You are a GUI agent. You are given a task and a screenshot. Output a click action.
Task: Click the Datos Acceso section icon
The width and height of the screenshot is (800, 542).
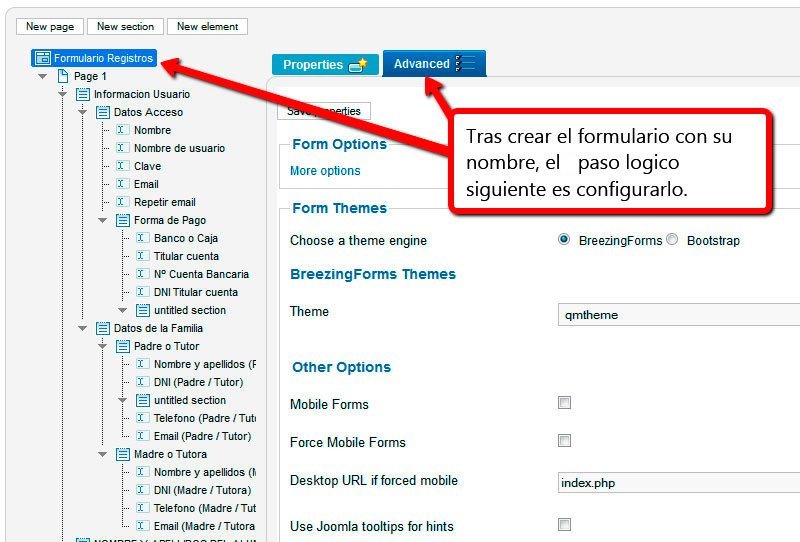click(103, 112)
